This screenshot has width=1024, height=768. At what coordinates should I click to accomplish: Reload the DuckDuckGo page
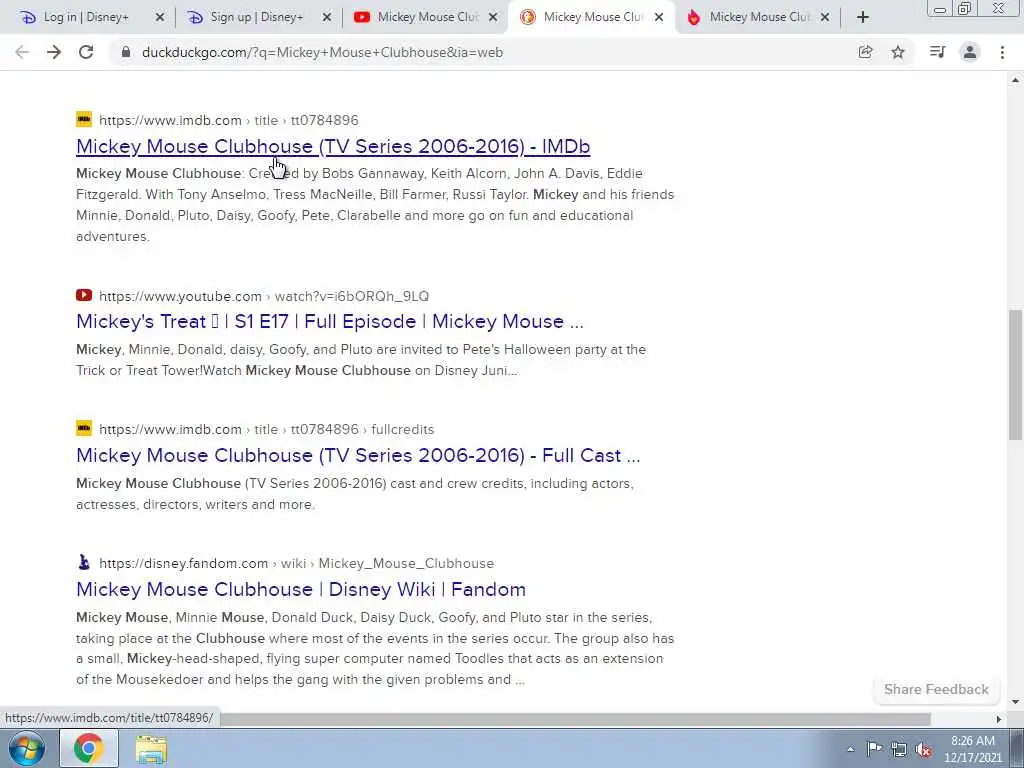tap(86, 52)
